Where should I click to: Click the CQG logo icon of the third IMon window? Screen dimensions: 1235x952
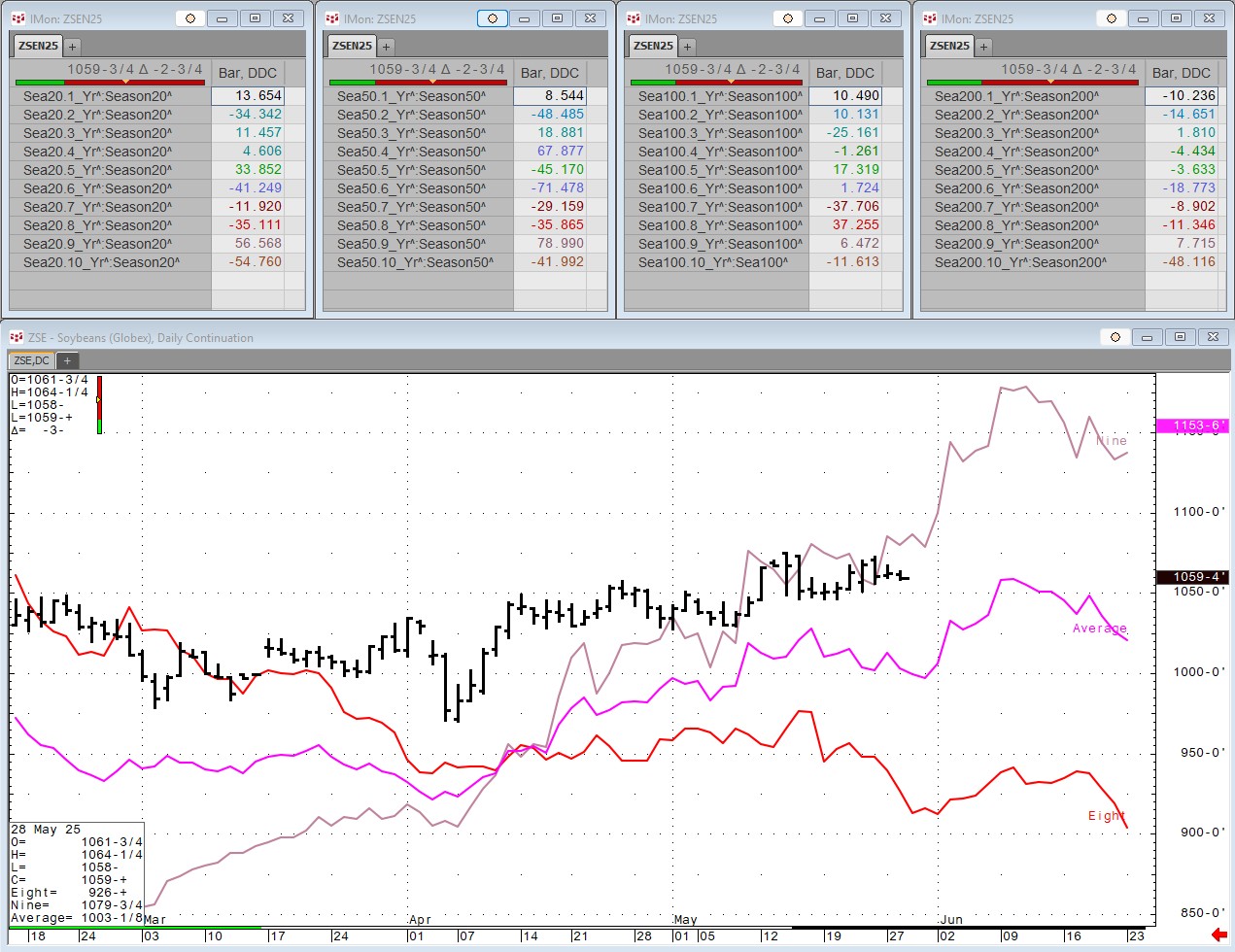tap(634, 18)
